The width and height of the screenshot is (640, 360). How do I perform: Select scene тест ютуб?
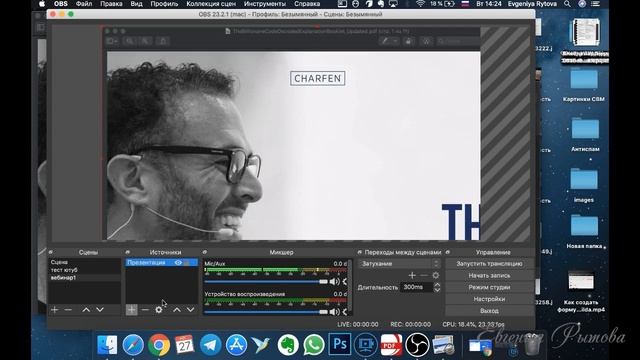pos(84,270)
